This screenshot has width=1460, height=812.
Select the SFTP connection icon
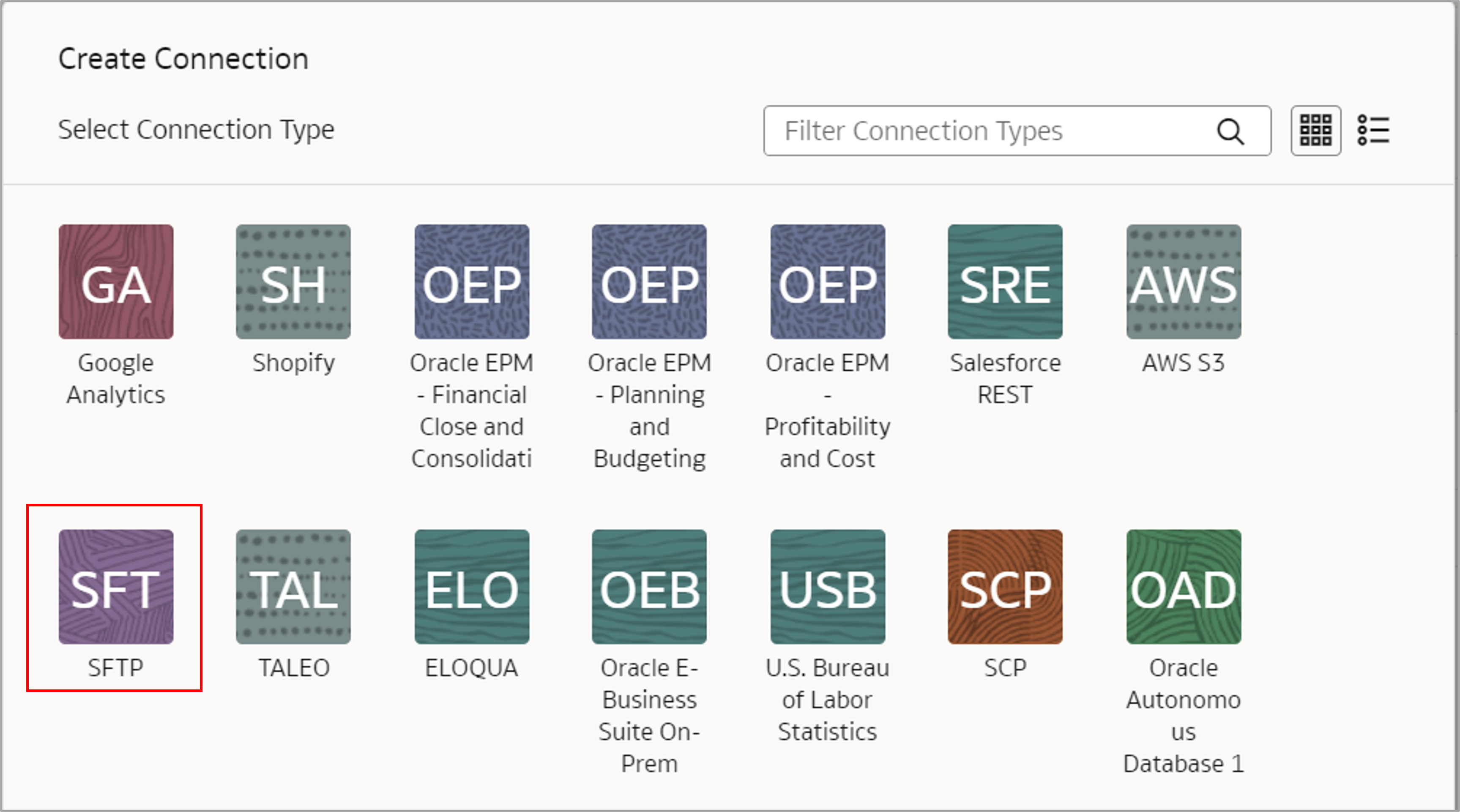coord(116,588)
